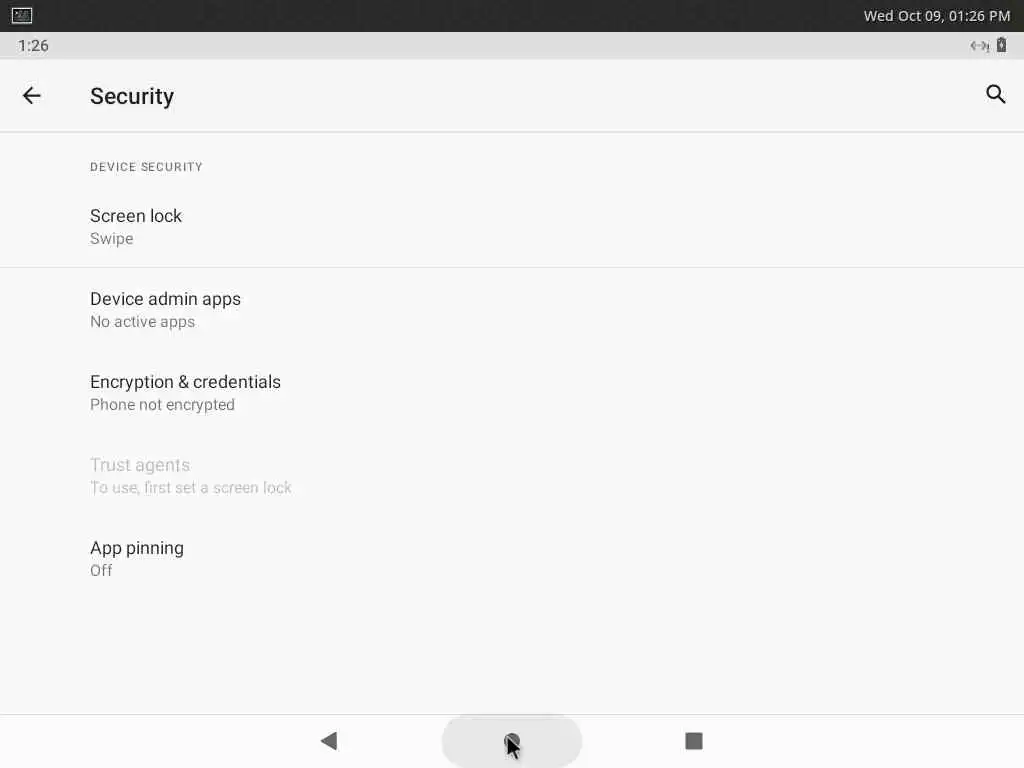Click the 1:26 status bar clock
This screenshot has width=1024, height=768.
coord(33,46)
